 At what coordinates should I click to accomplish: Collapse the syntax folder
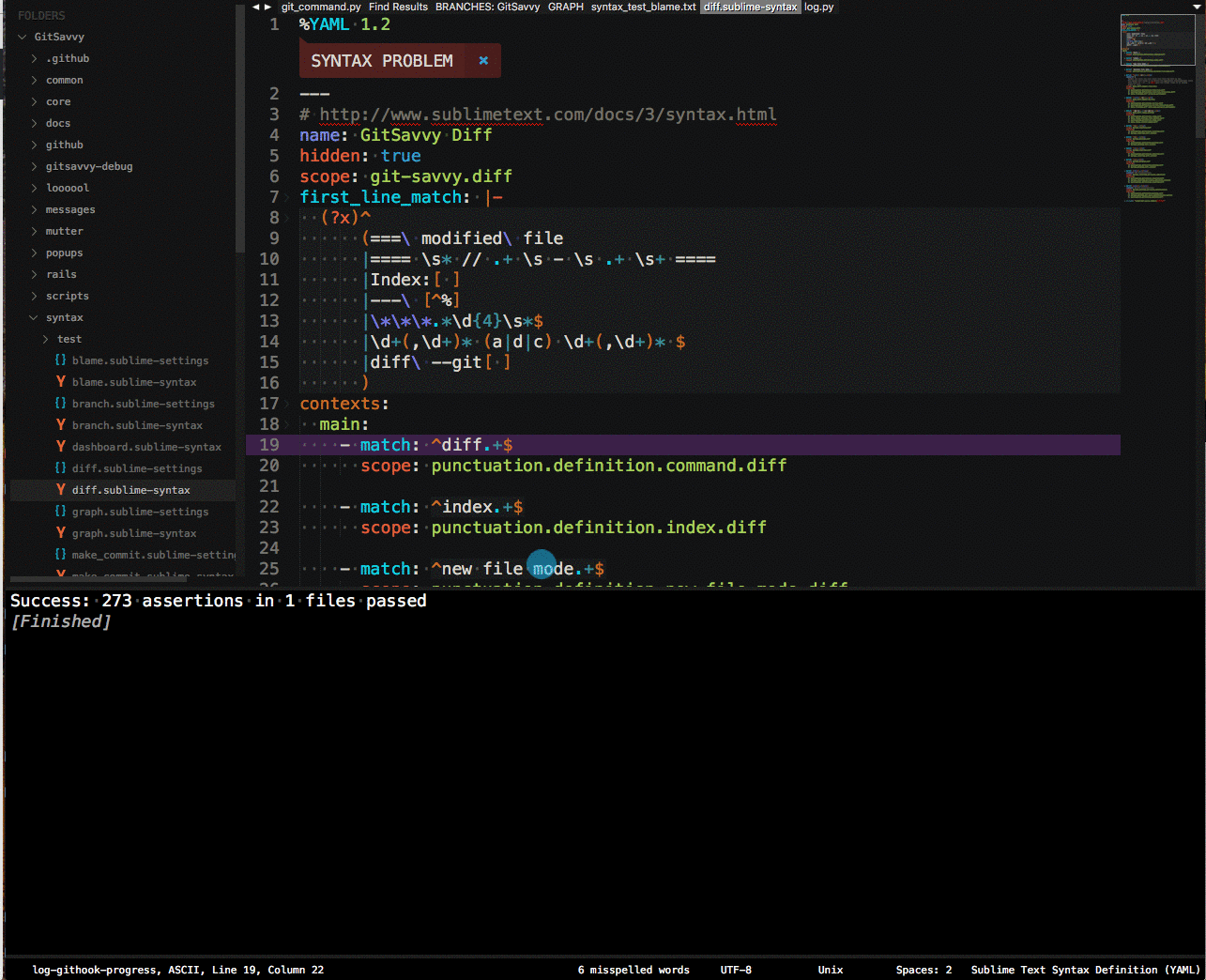tap(34, 317)
